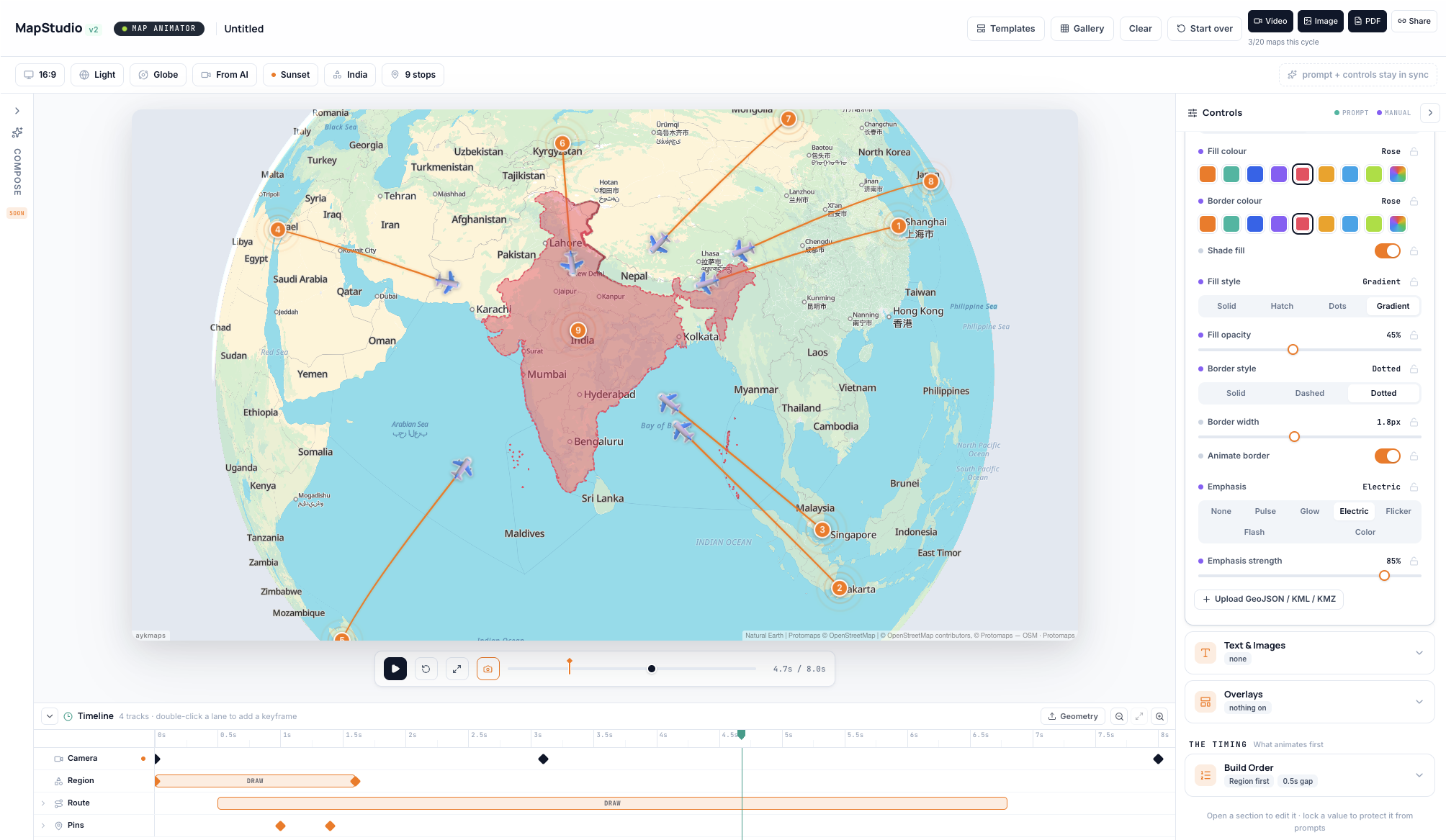Click the timeline zoom in magnifier

tap(1159, 716)
